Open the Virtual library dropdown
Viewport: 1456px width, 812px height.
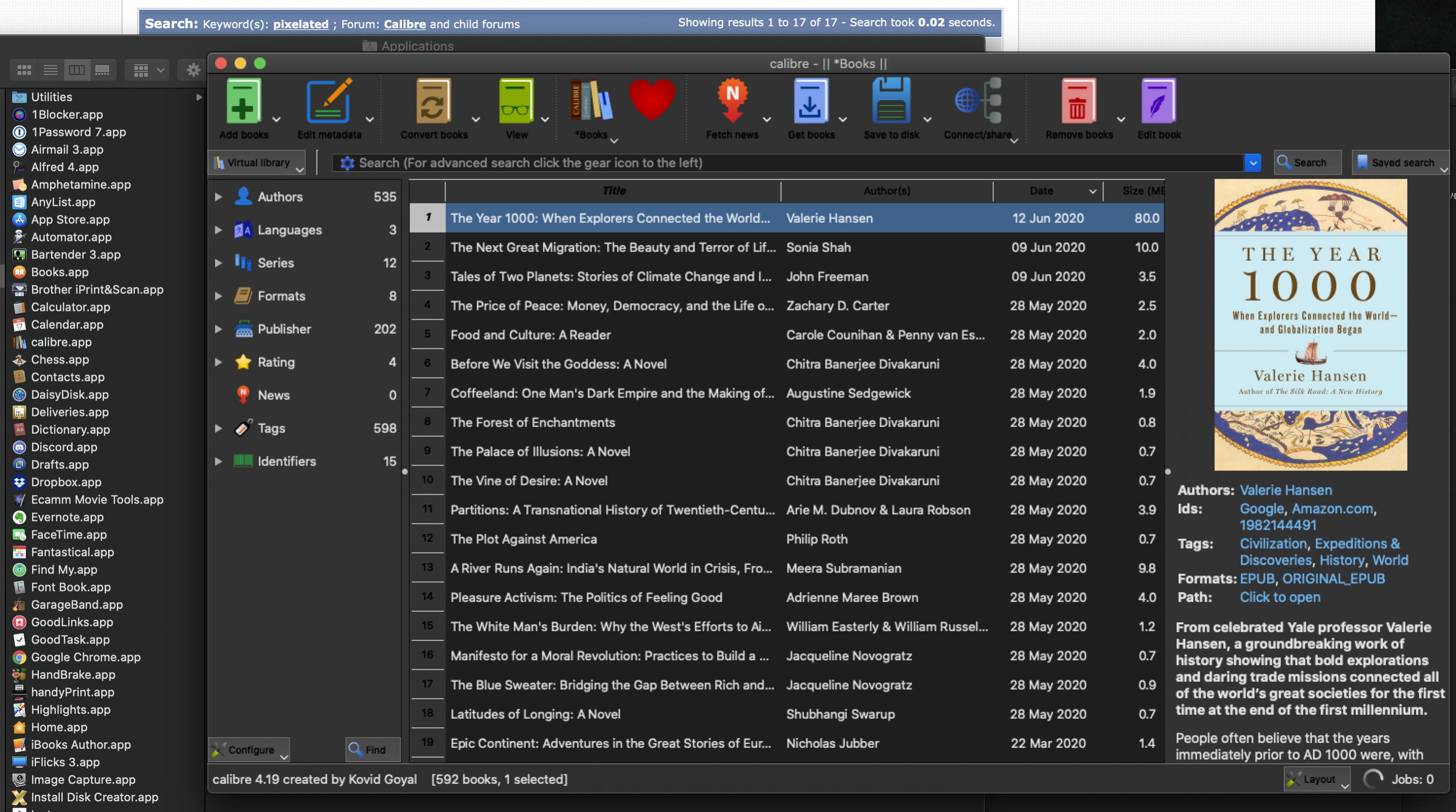tap(258, 163)
